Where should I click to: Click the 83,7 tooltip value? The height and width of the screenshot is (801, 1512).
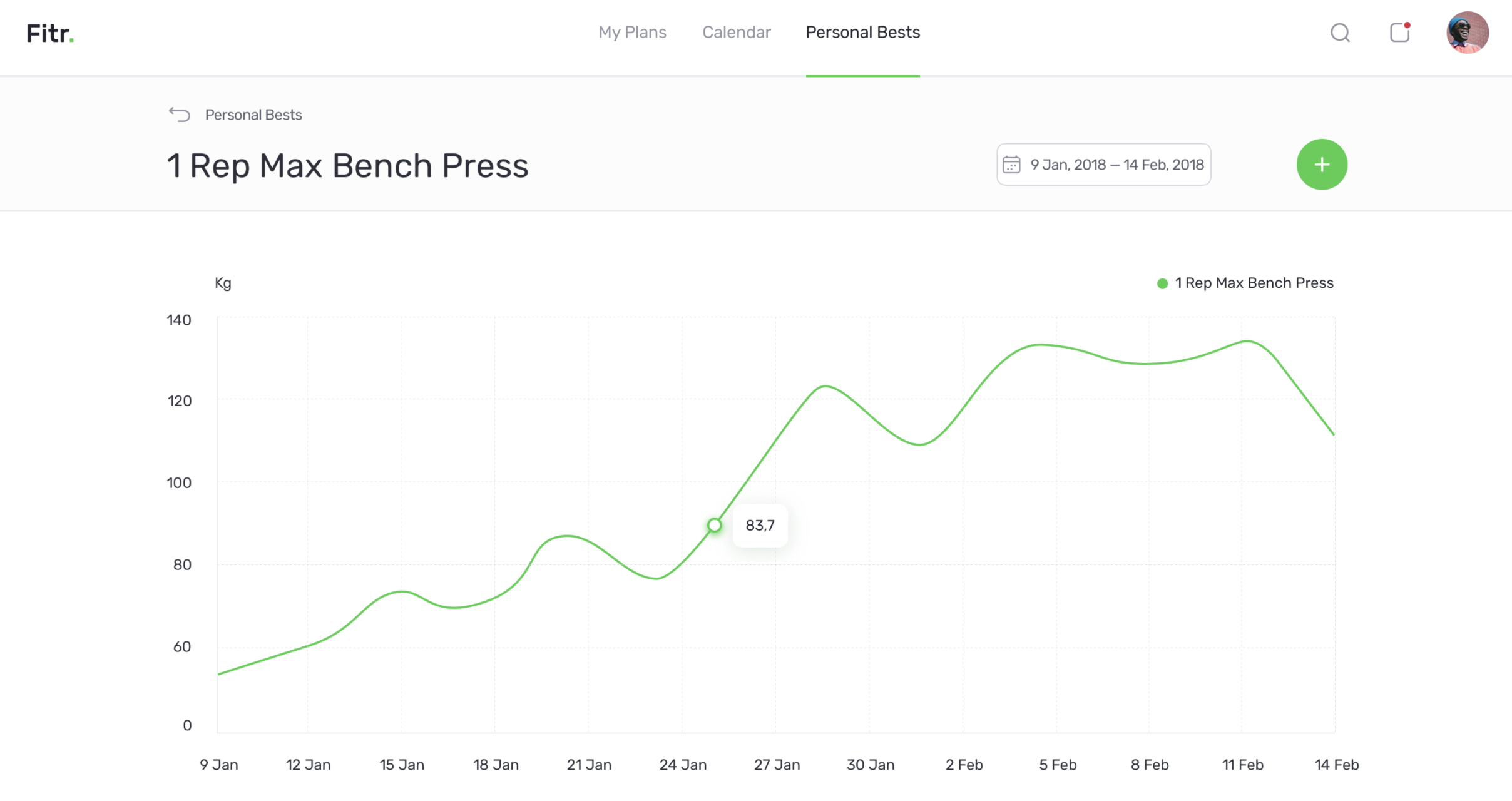pyautogui.click(x=760, y=526)
